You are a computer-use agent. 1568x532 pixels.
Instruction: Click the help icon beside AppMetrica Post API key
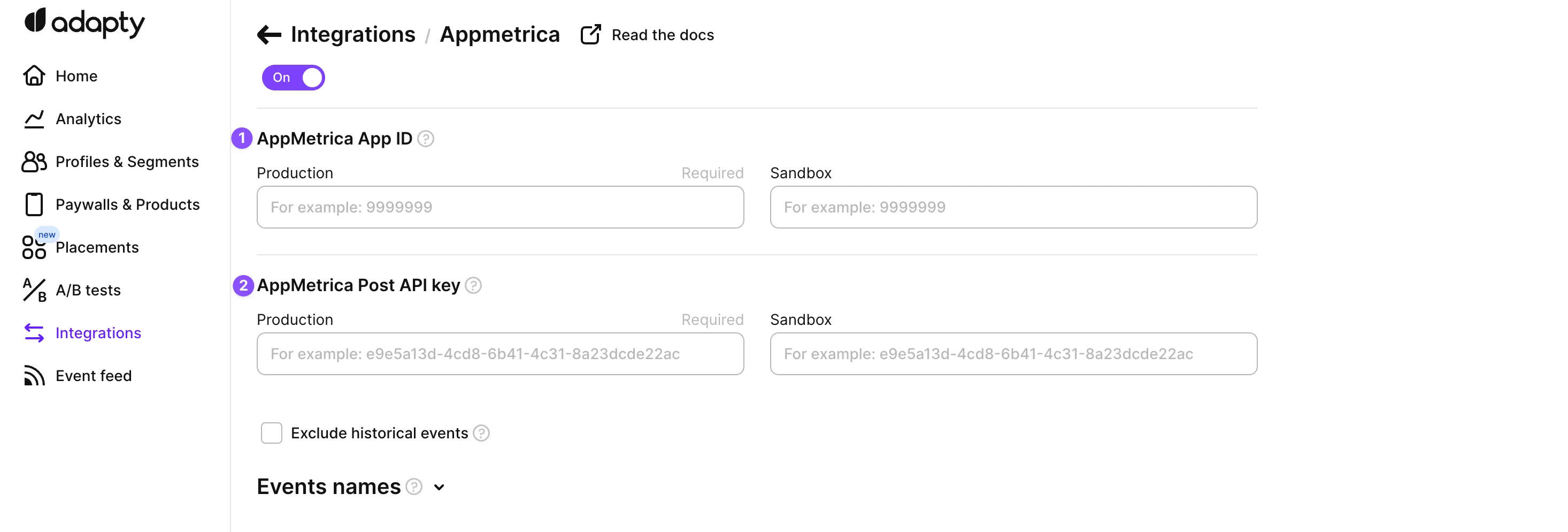474,285
